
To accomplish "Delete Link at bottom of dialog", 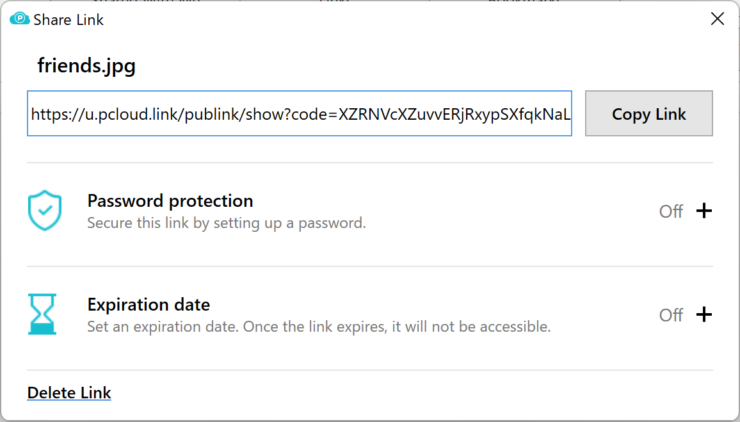I will pyautogui.click(x=69, y=393).
